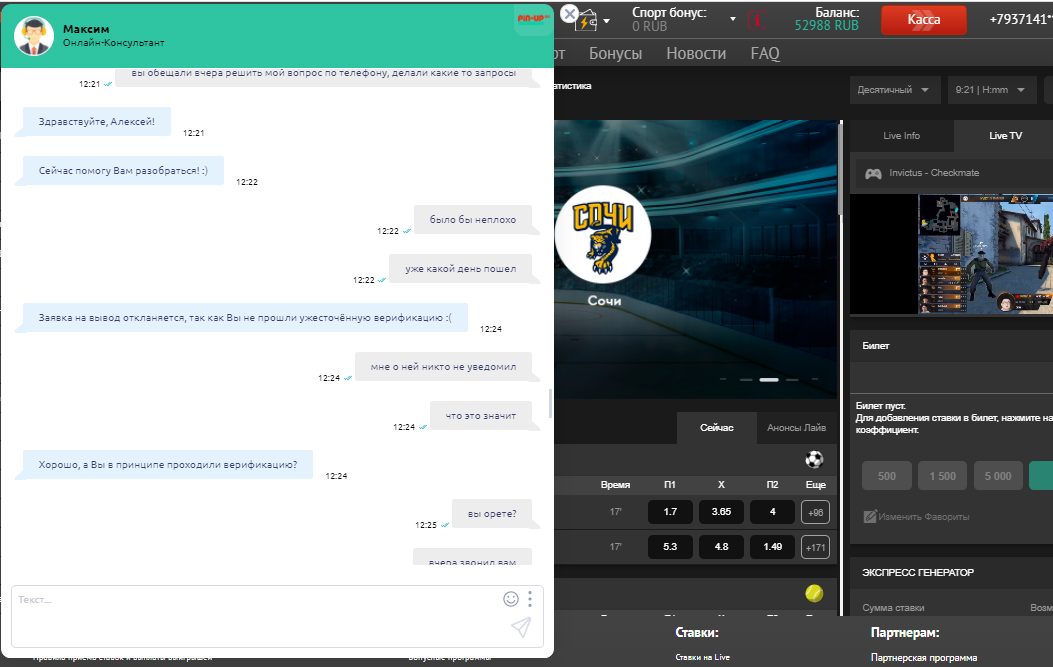The image size is (1053, 667).
Task: Select the tennis ball sport icon
Action: point(815,593)
